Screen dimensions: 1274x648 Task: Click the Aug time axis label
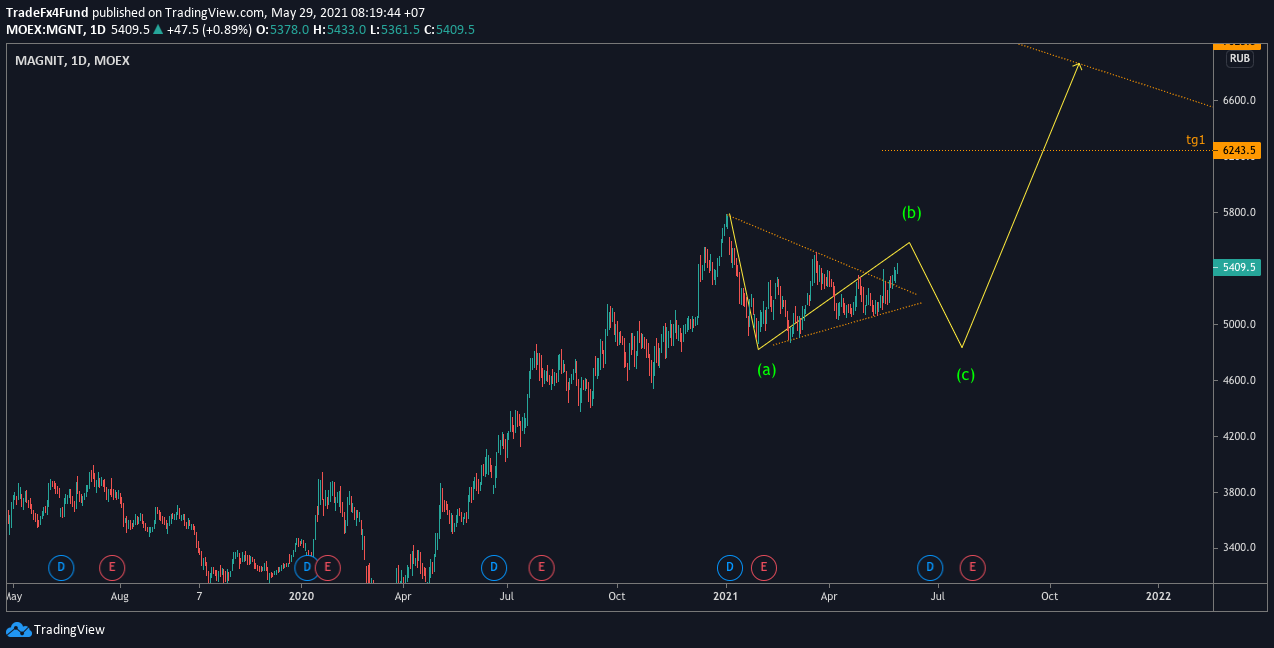(120, 596)
